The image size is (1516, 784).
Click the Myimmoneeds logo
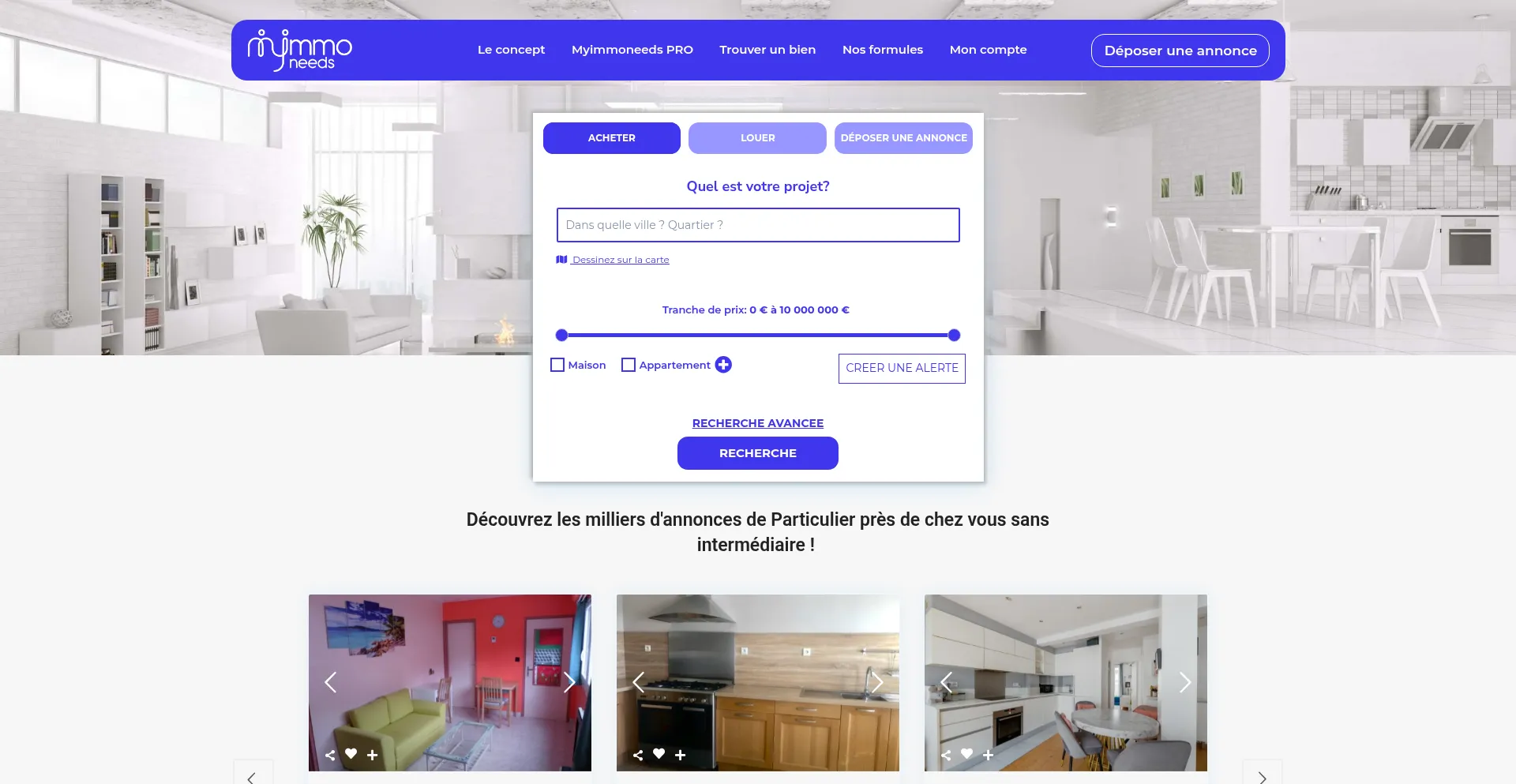[300, 51]
